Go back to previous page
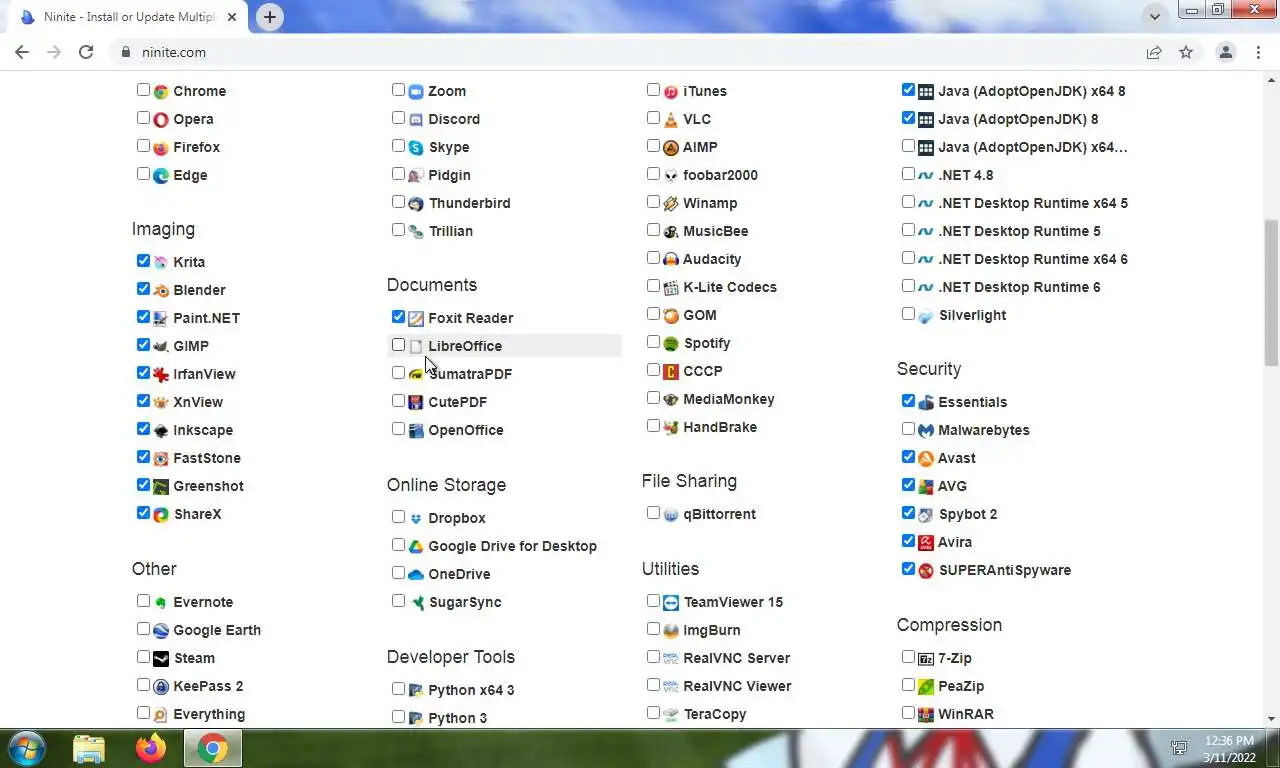Screen dimensions: 1280x768 22,52
